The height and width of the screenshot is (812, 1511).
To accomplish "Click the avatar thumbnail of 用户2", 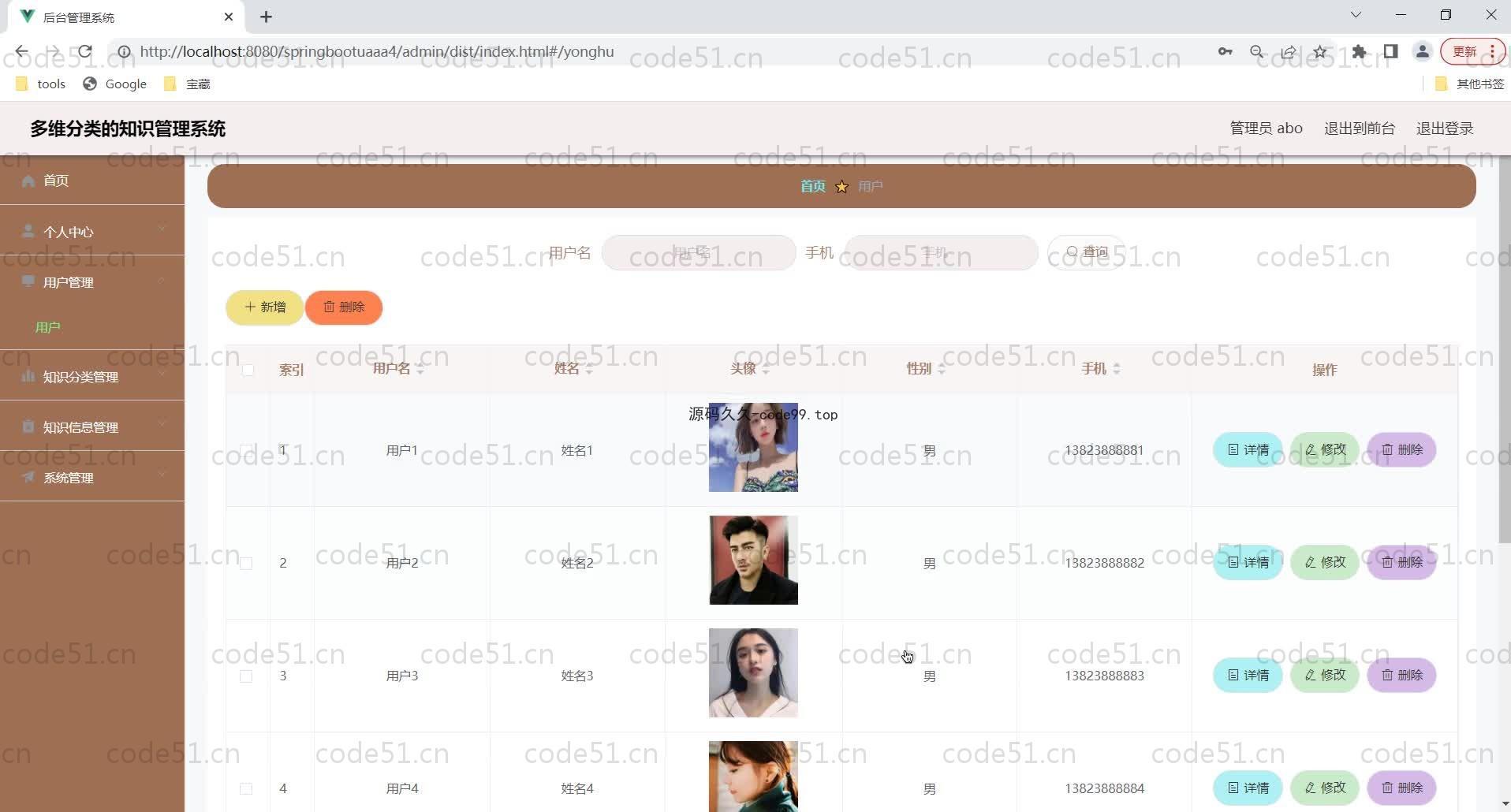I will (x=753, y=561).
